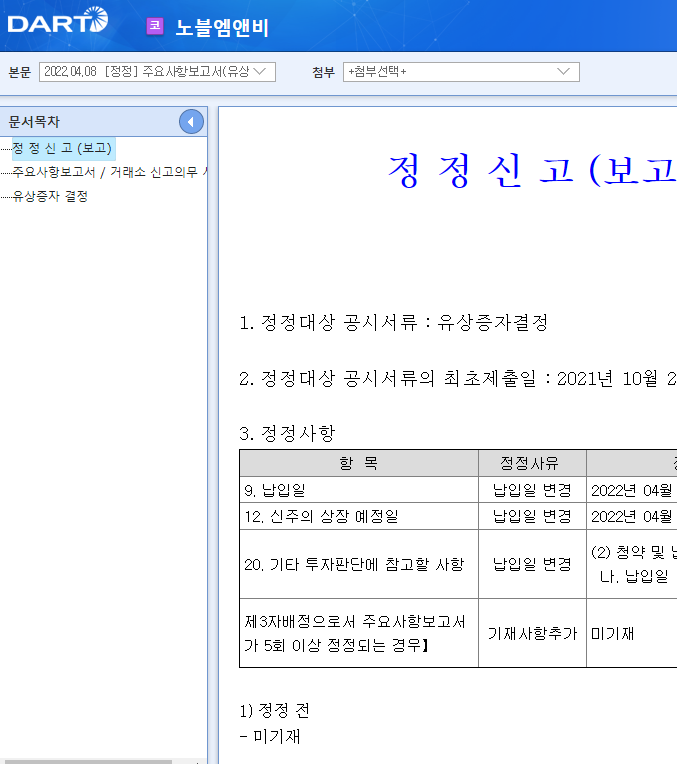Click 납입일 변경 in the 9. 납입일 row
This screenshot has height=764, width=677.
tap(532, 490)
